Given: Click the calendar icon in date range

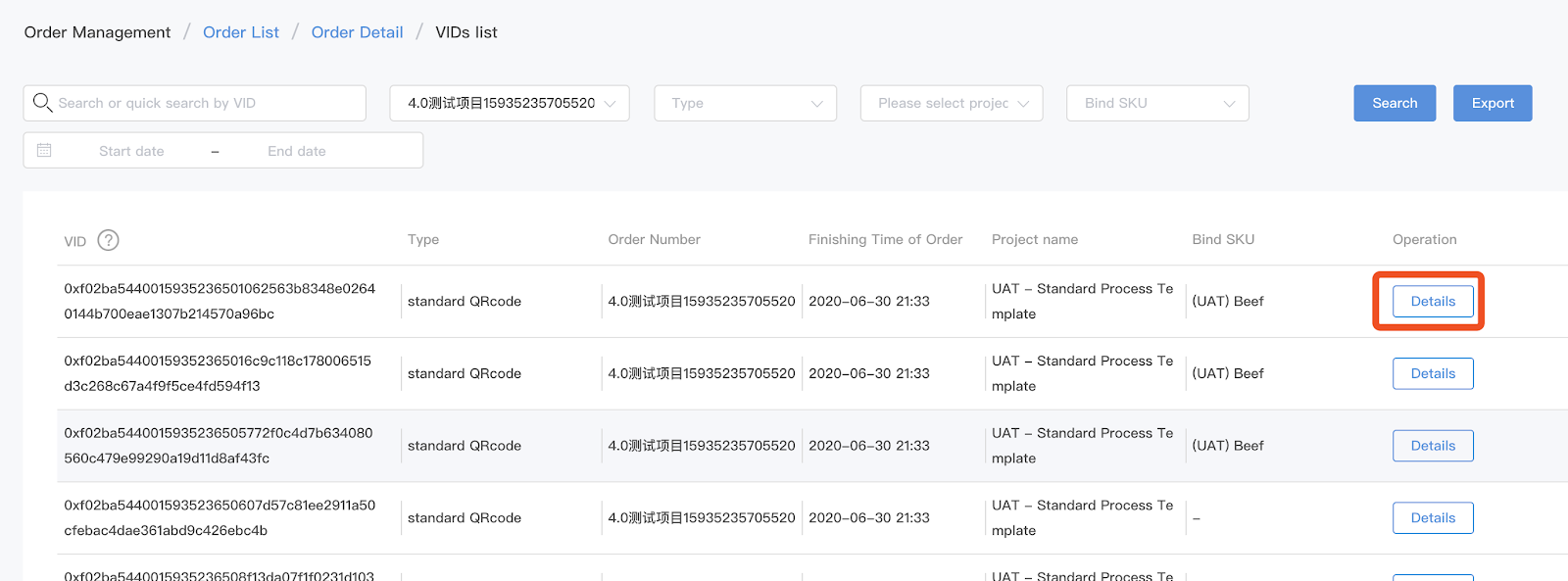Looking at the screenshot, I should point(44,150).
